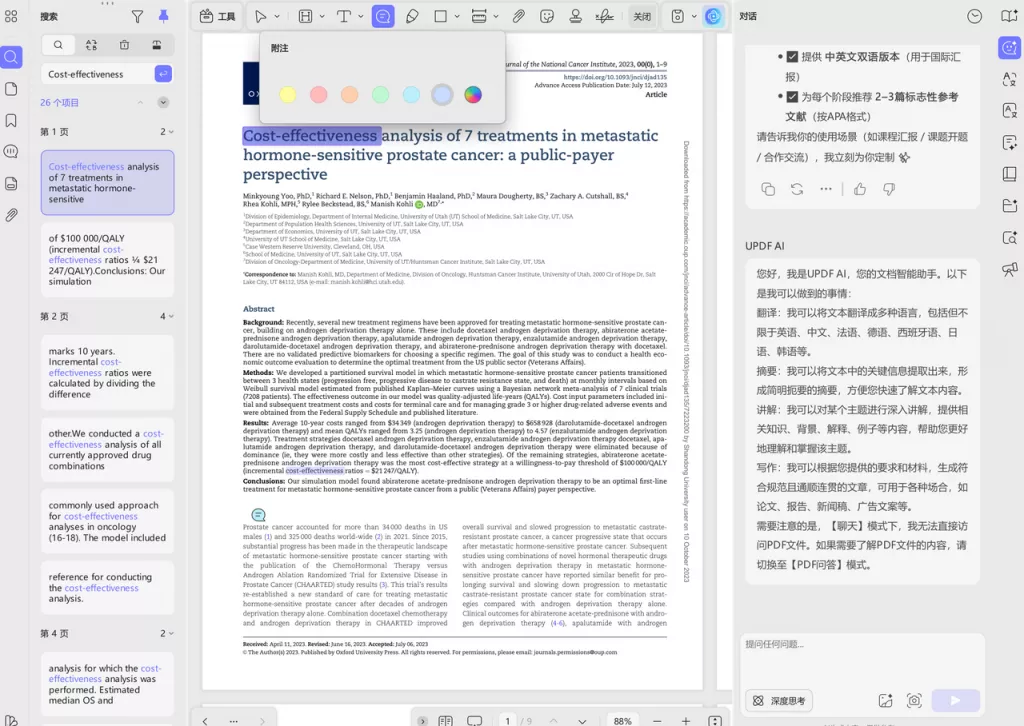Select the pencil annotation tool
The image size is (1024, 726).
click(x=412, y=15)
